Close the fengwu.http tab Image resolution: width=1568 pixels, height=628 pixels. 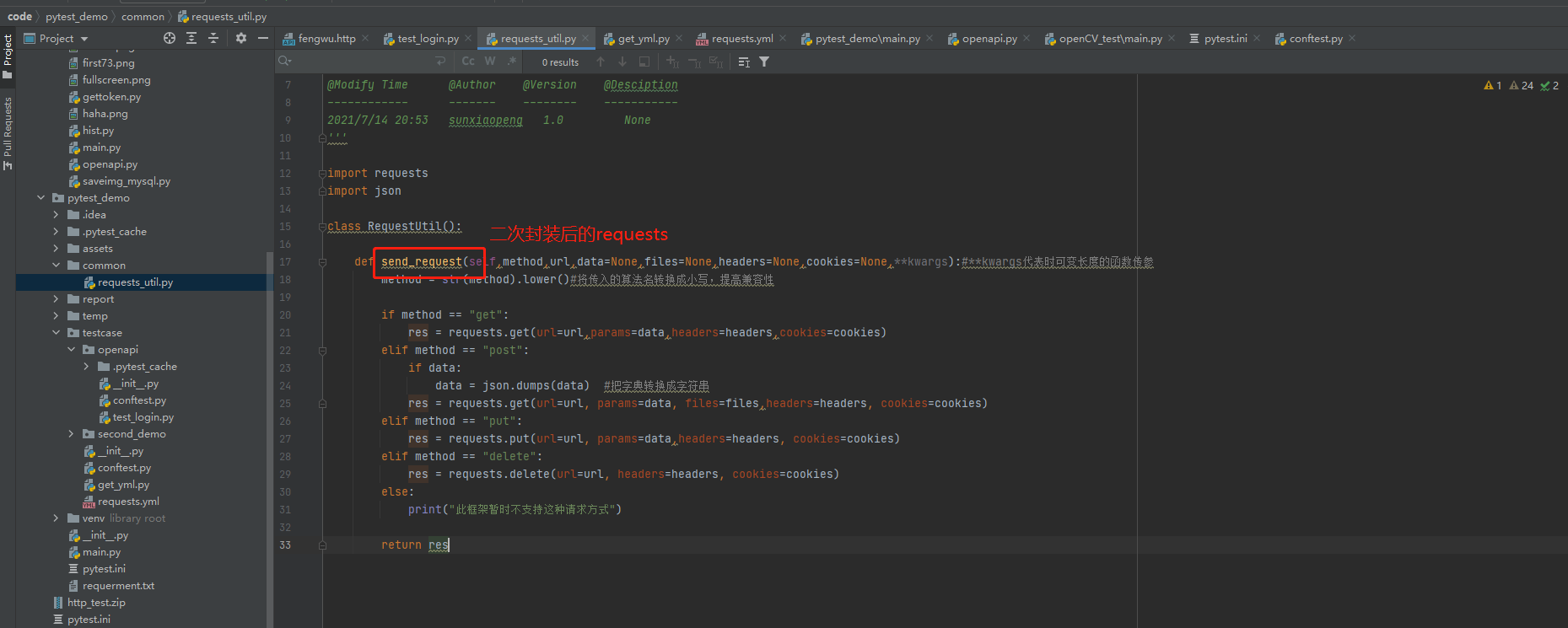click(x=365, y=39)
